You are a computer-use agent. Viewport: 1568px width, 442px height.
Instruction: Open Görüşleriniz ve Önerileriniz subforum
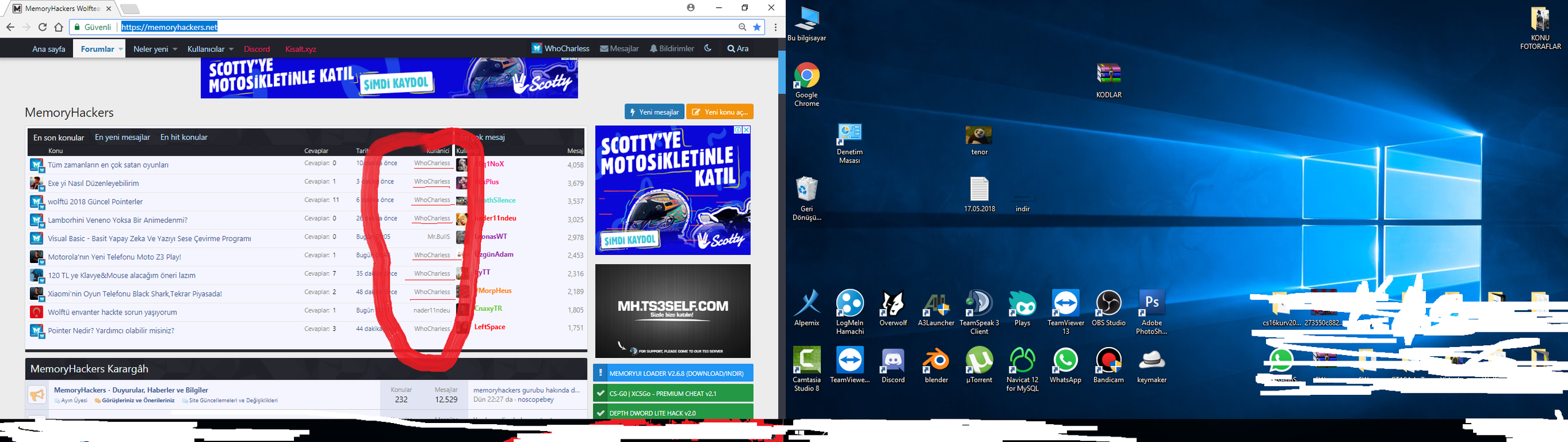(x=138, y=400)
